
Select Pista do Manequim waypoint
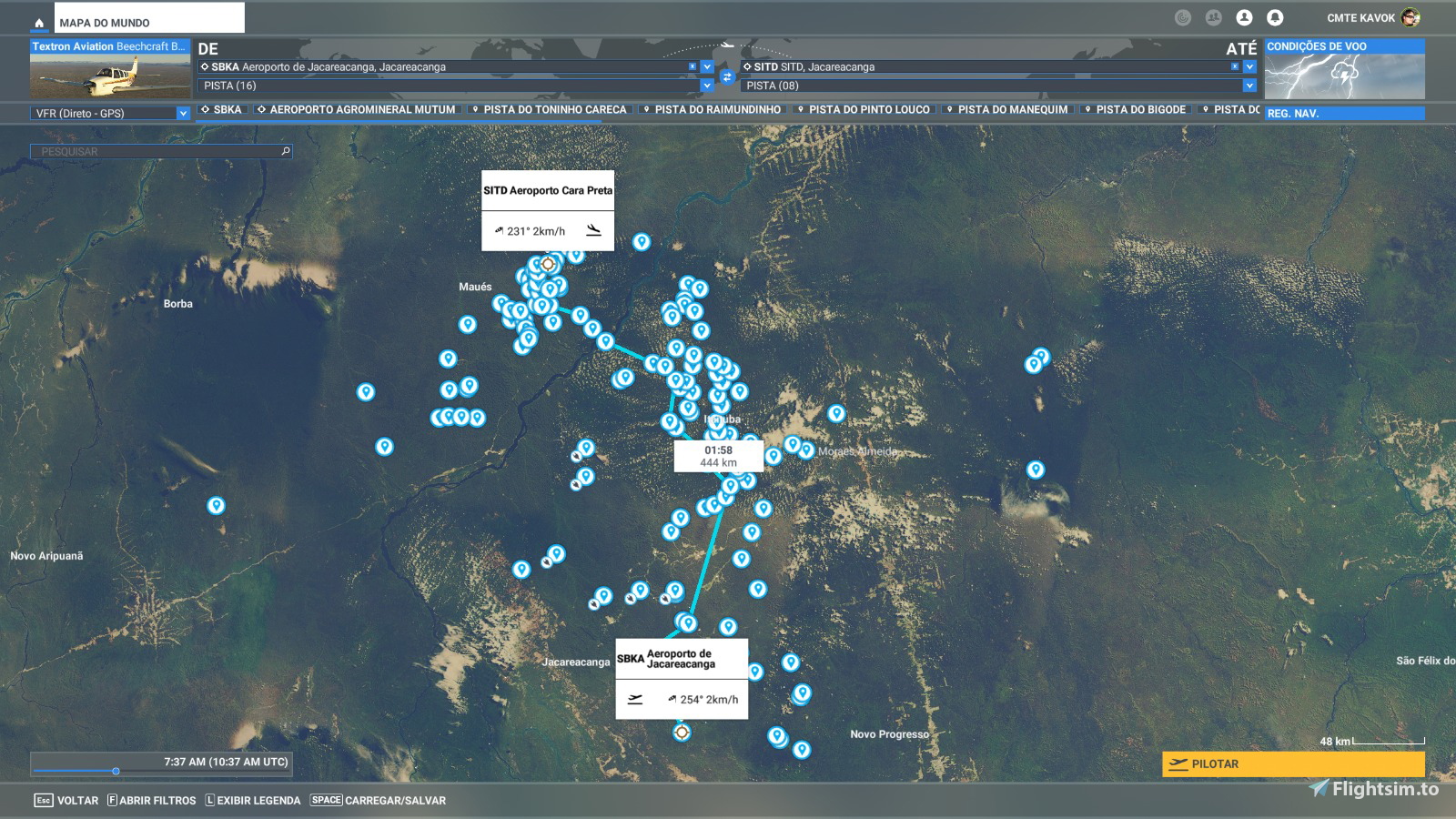pyautogui.click(x=1007, y=109)
